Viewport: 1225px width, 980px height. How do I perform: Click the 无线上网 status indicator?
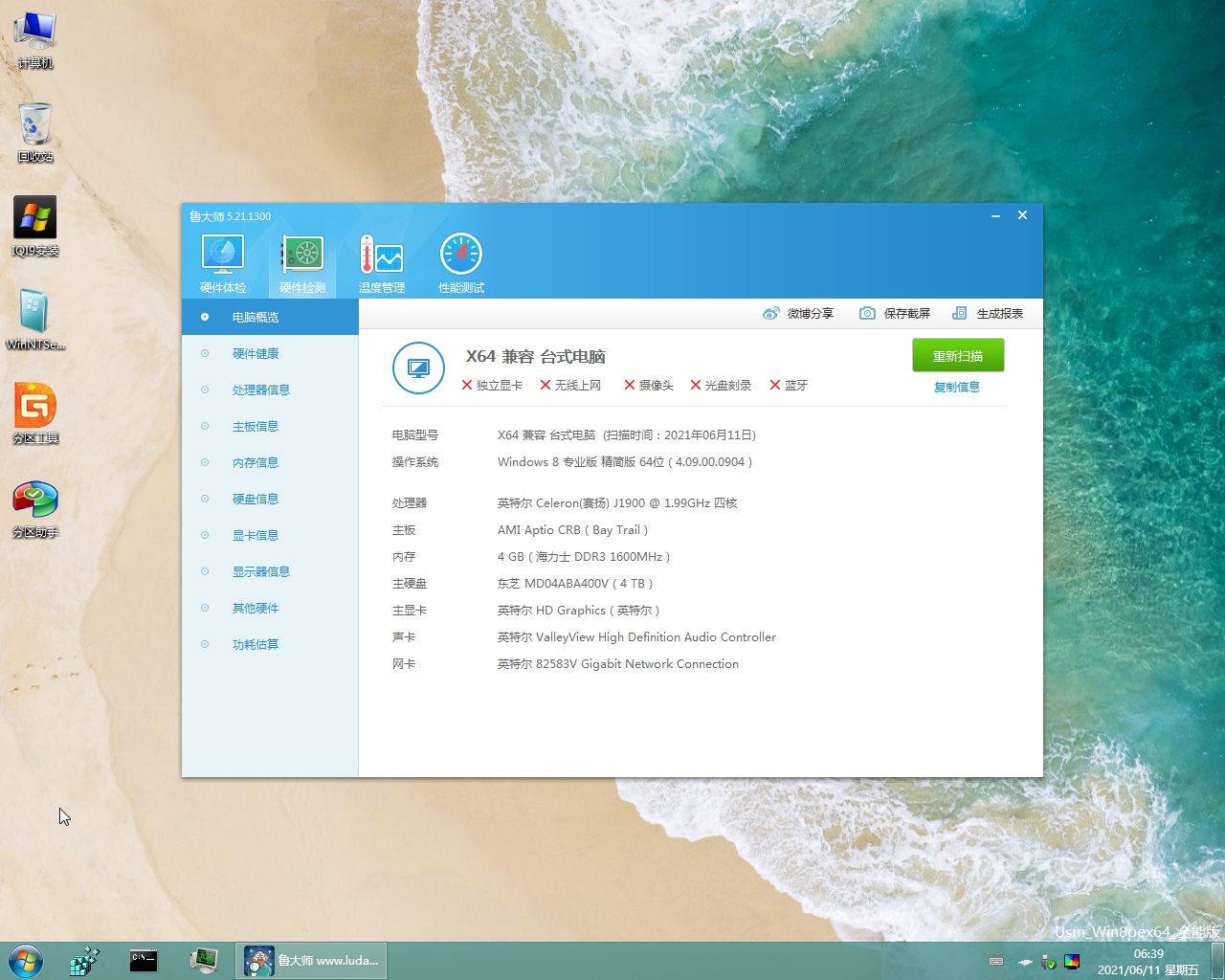tap(570, 385)
